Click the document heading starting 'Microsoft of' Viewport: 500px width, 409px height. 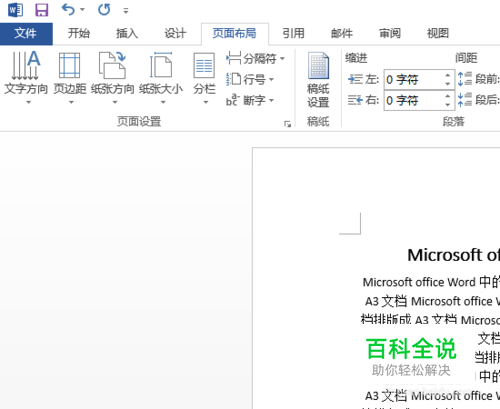[x=454, y=255]
